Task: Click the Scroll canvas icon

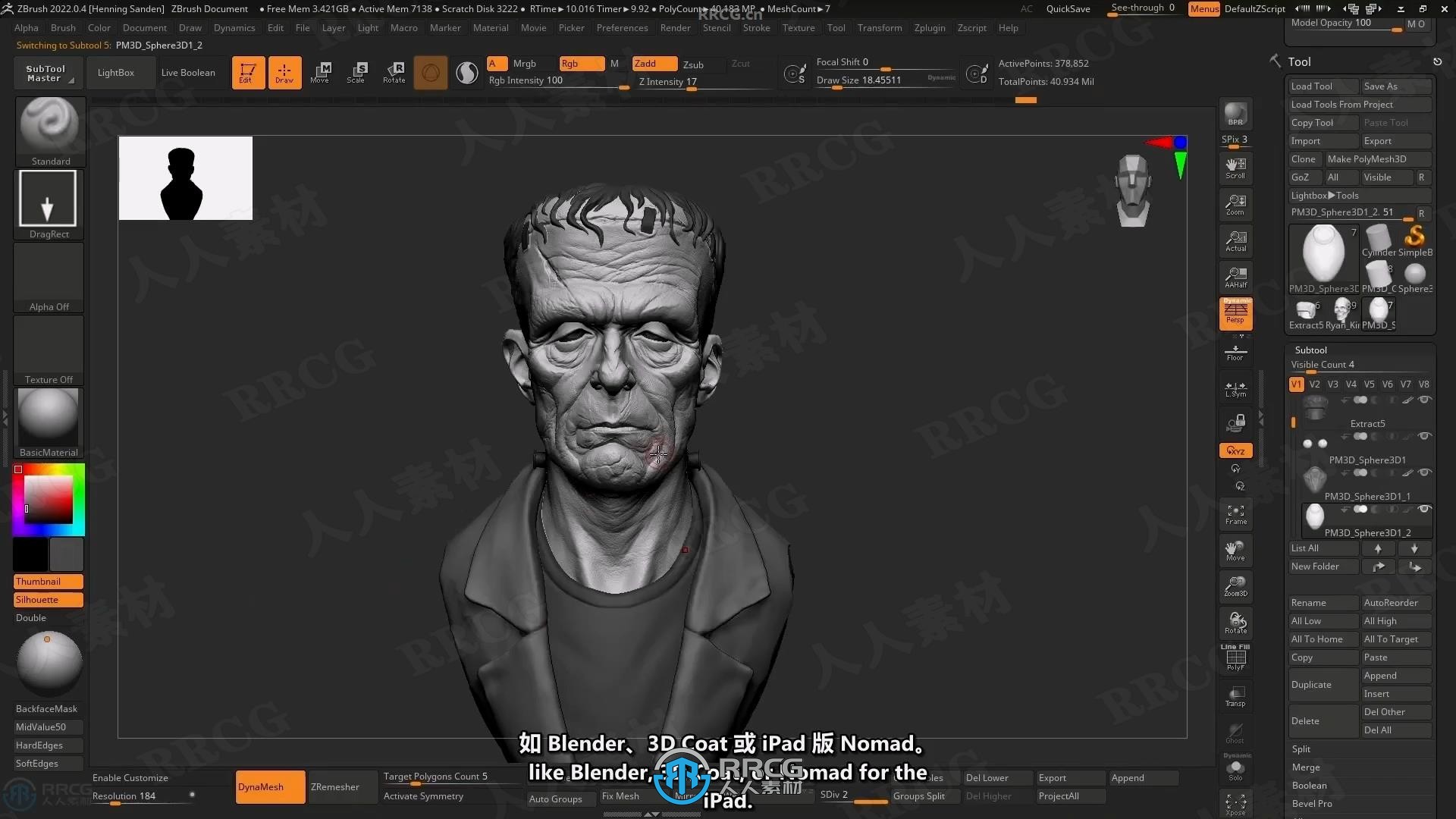Action: click(1235, 168)
